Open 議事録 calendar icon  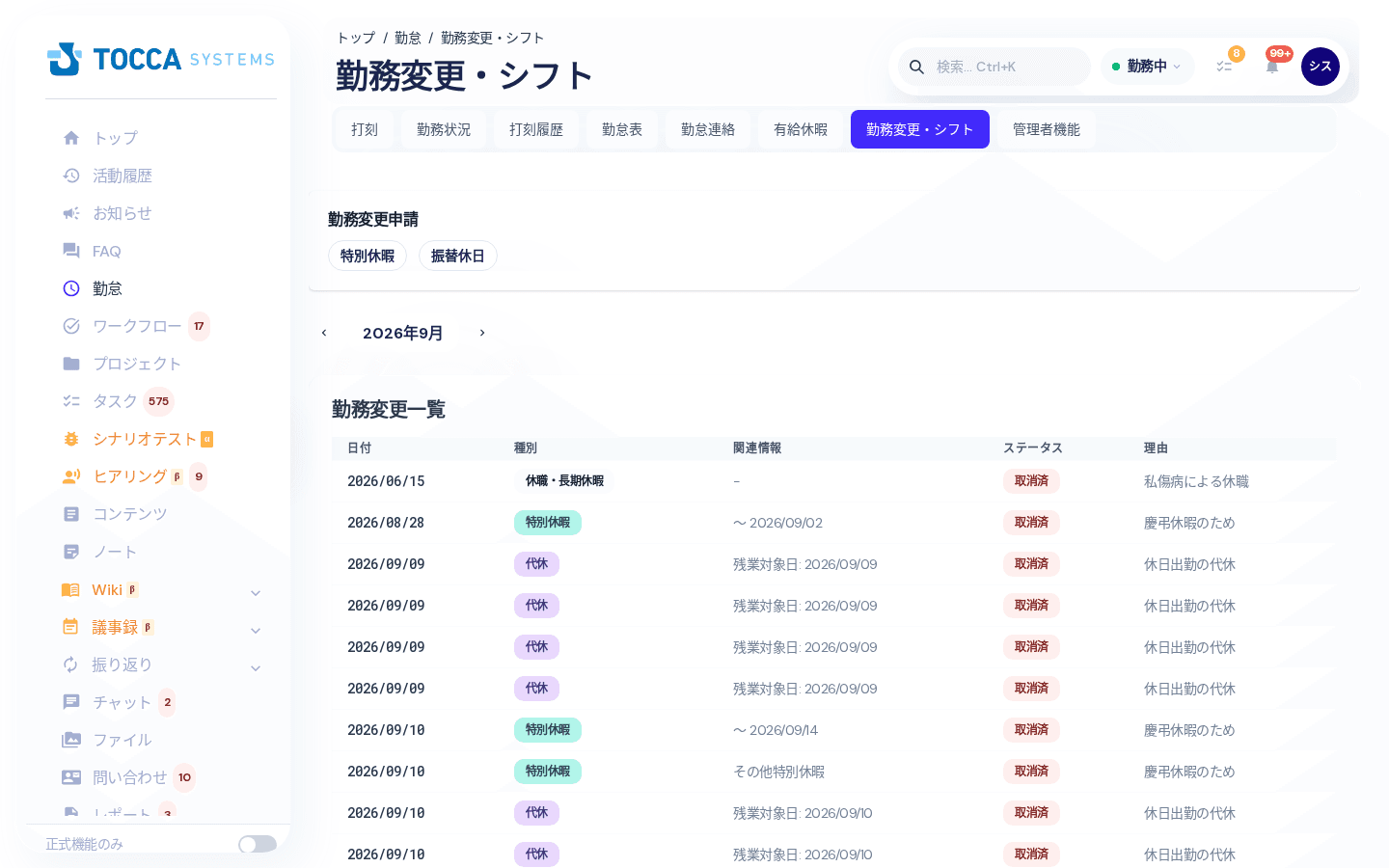(x=70, y=627)
